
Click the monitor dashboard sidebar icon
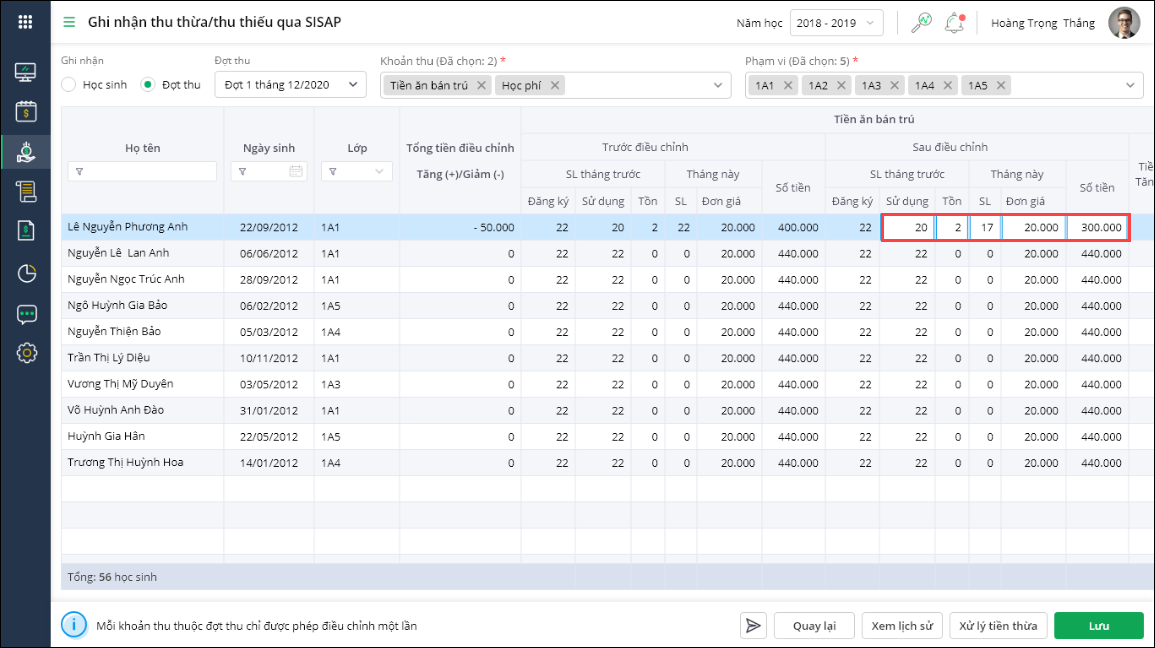(26, 72)
